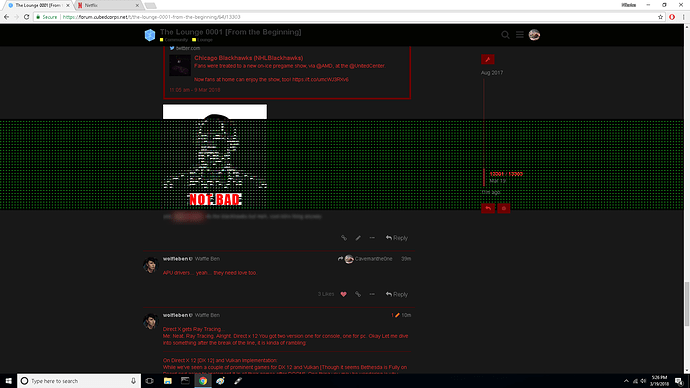Viewport: 690px width, 388px height.
Task: Click the red reply arrow under timeline
Action: tap(488, 208)
